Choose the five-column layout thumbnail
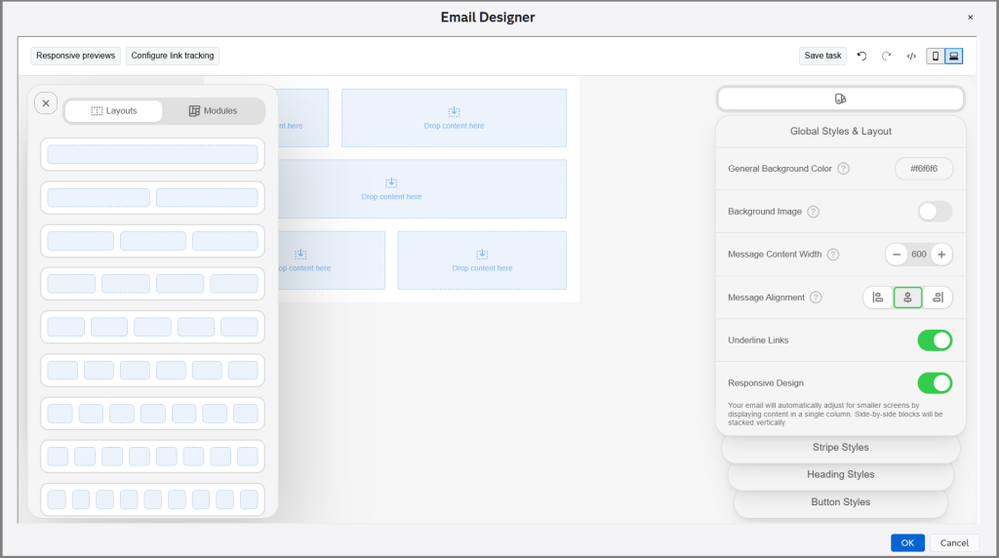Viewport: 999px width, 558px height. (x=152, y=327)
